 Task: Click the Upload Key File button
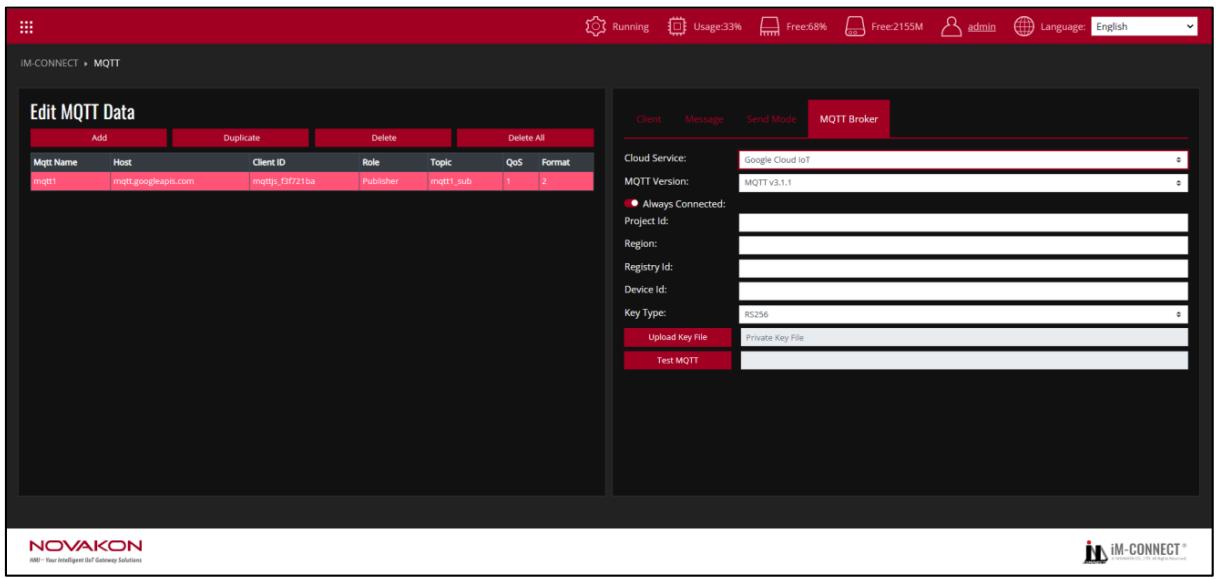(x=678, y=337)
